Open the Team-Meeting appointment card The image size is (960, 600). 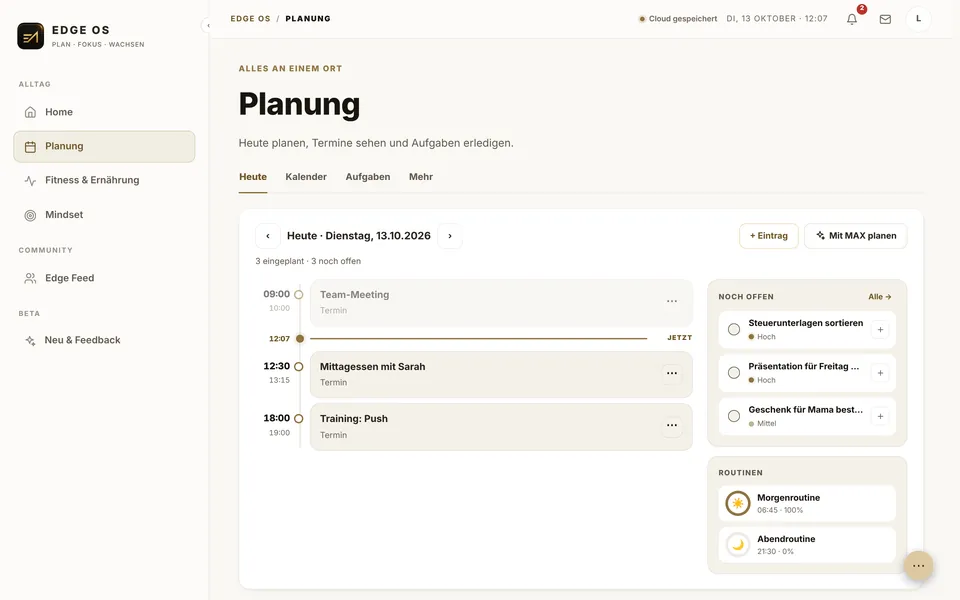coord(501,302)
